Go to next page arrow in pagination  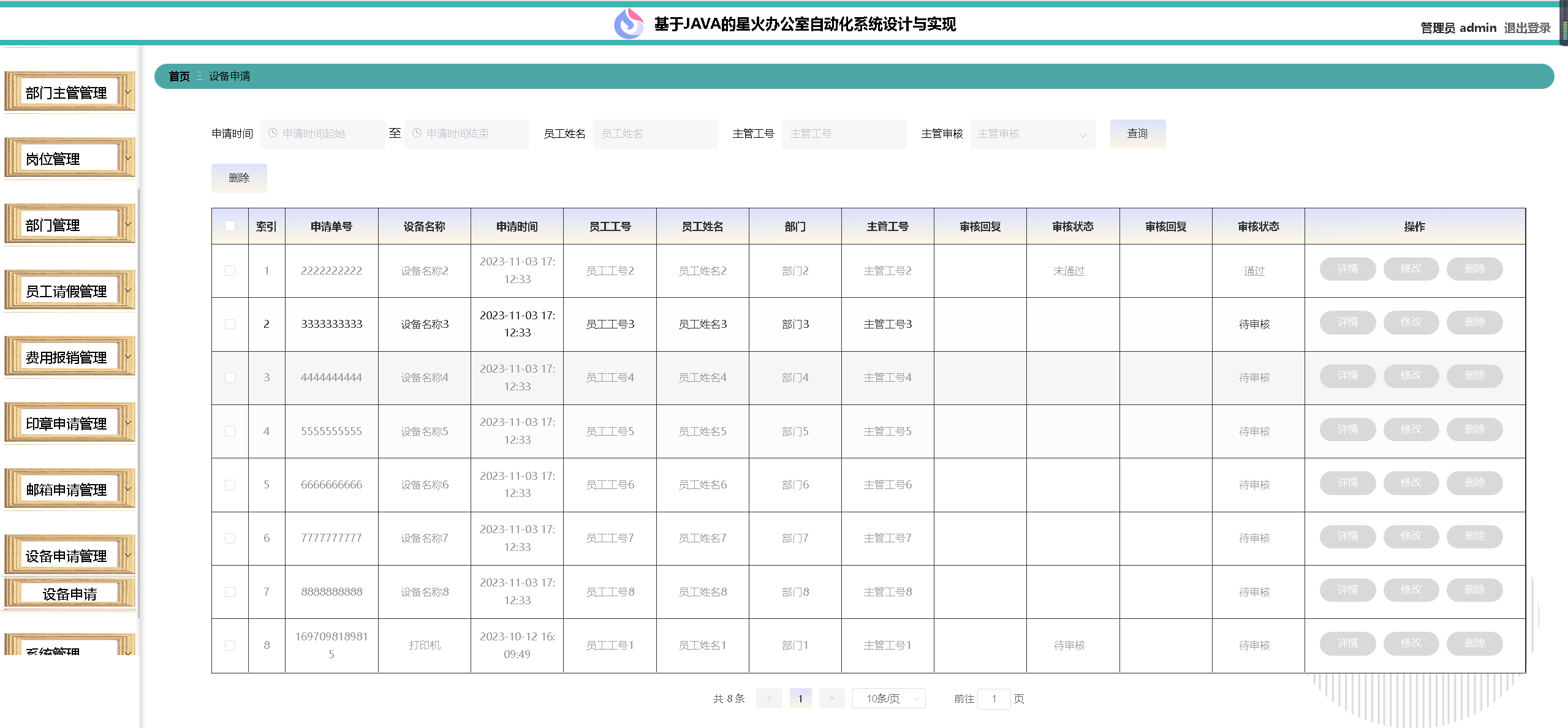tap(831, 699)
